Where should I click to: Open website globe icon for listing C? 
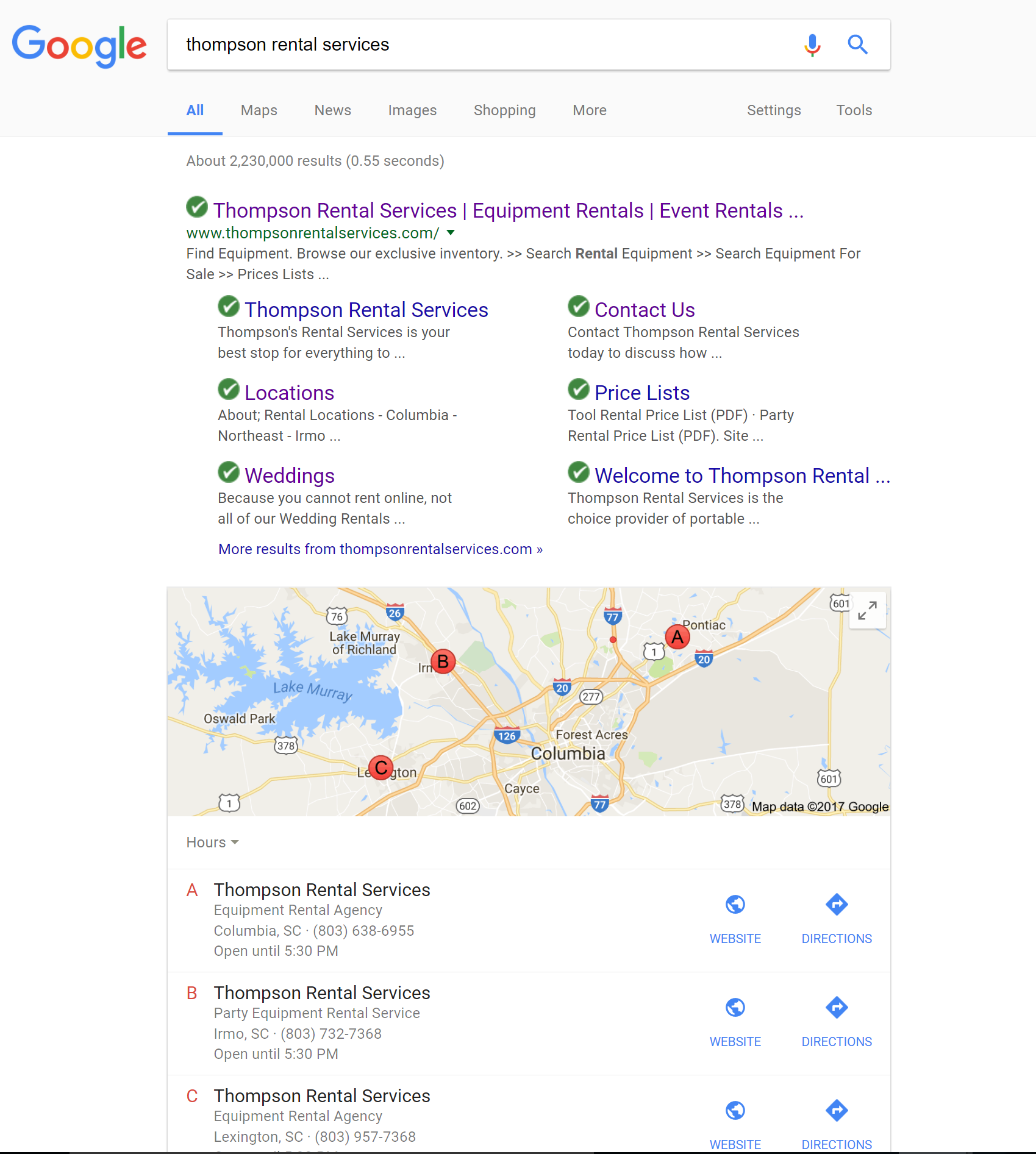tap(735, 1111)
